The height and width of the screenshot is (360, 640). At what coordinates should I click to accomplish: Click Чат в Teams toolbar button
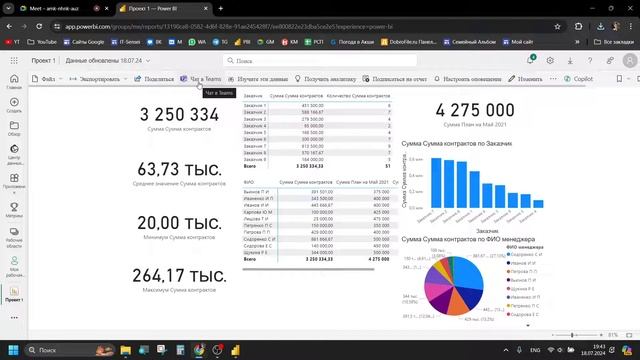tap(201, 79)
